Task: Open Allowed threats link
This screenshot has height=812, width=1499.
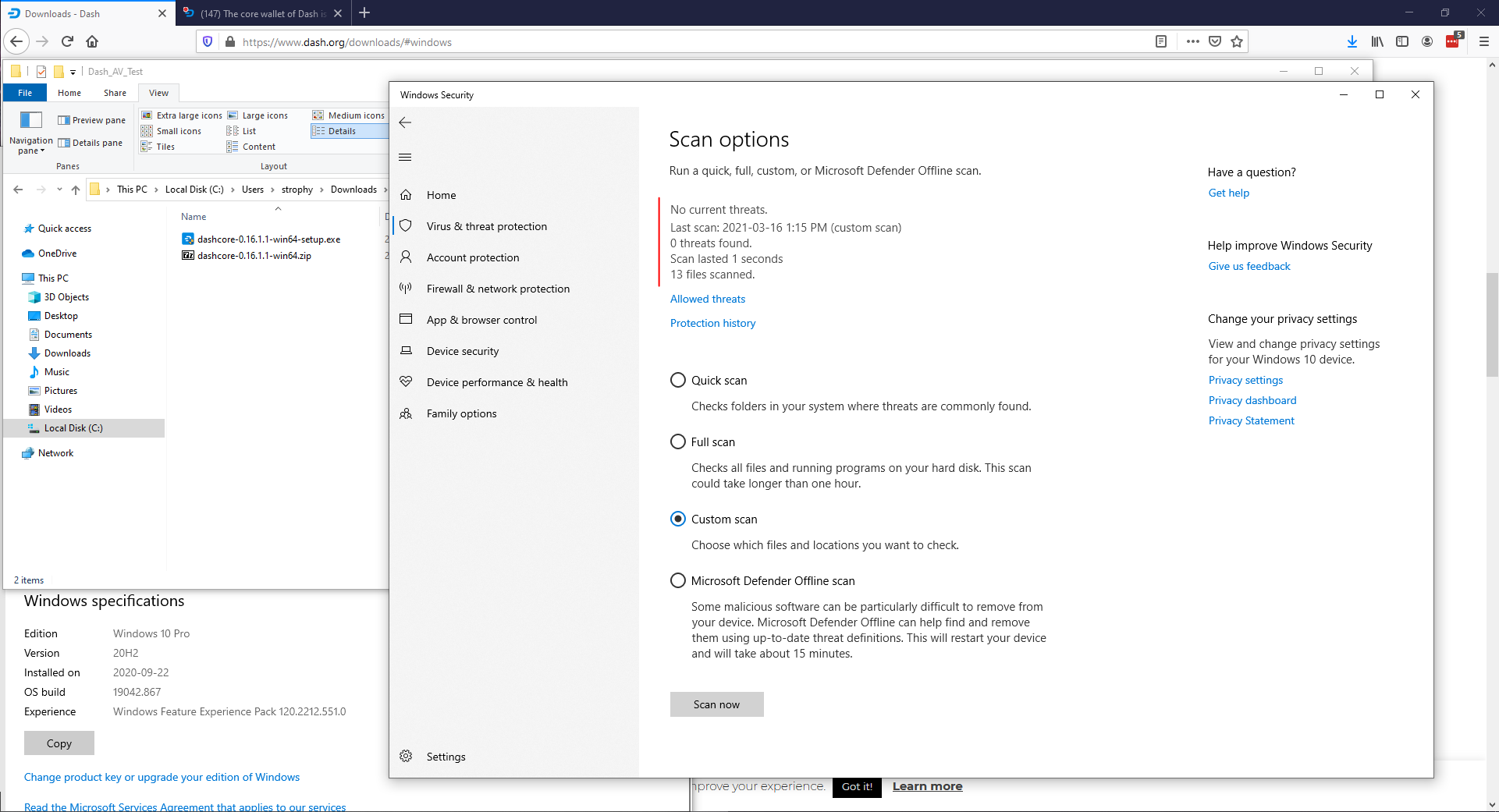Action: (708, 299)
